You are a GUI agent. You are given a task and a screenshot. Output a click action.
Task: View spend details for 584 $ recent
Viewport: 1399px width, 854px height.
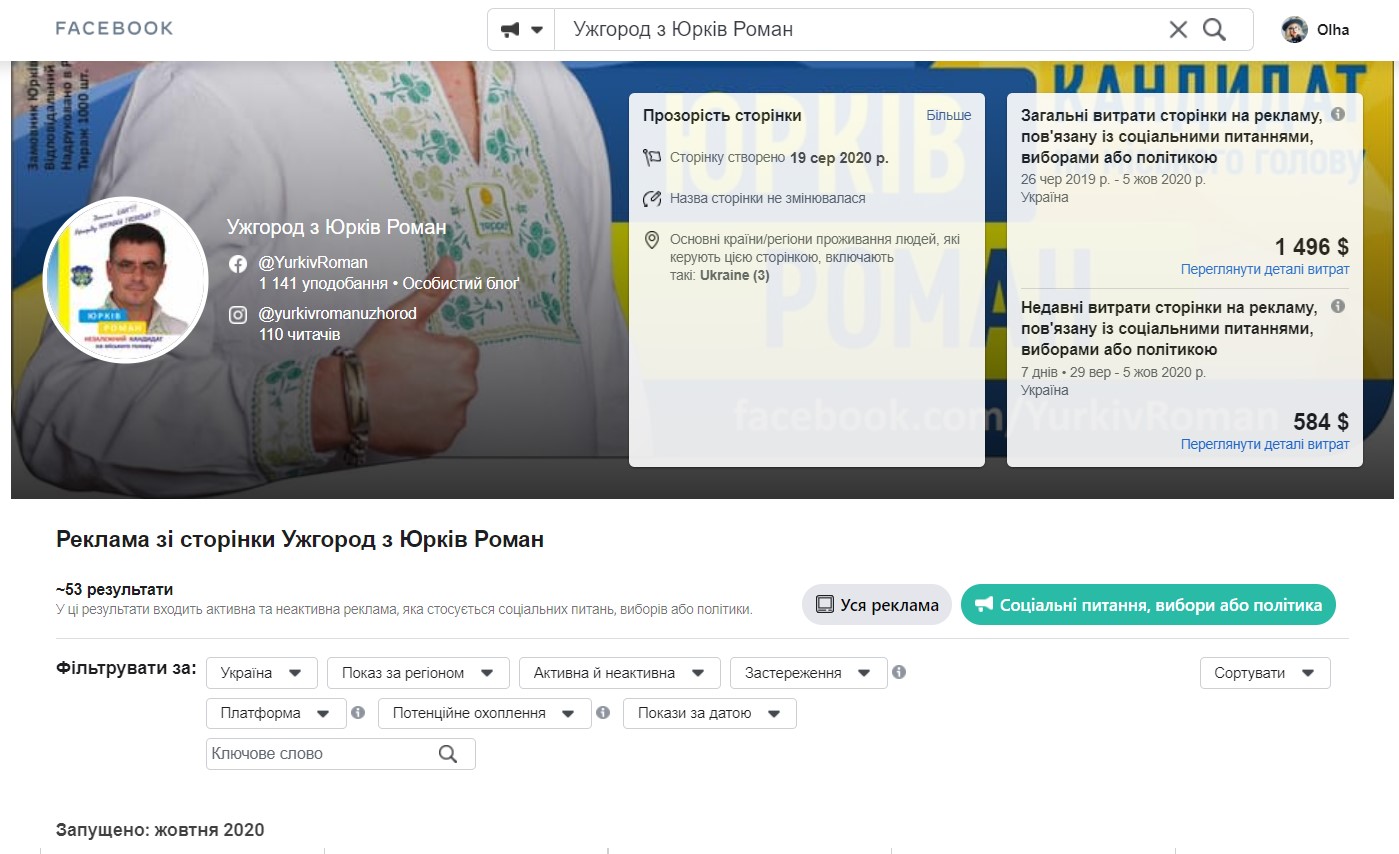[1265, 444]
